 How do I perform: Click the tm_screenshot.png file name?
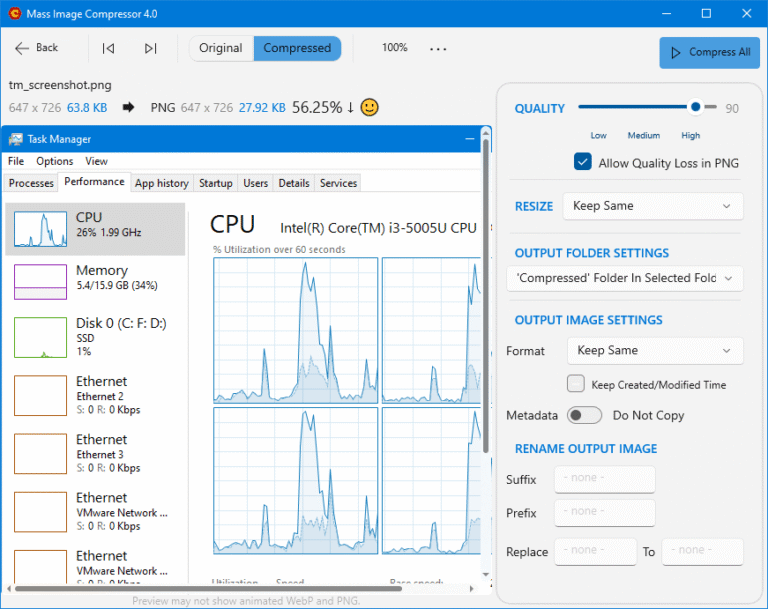tap(60, 85)
